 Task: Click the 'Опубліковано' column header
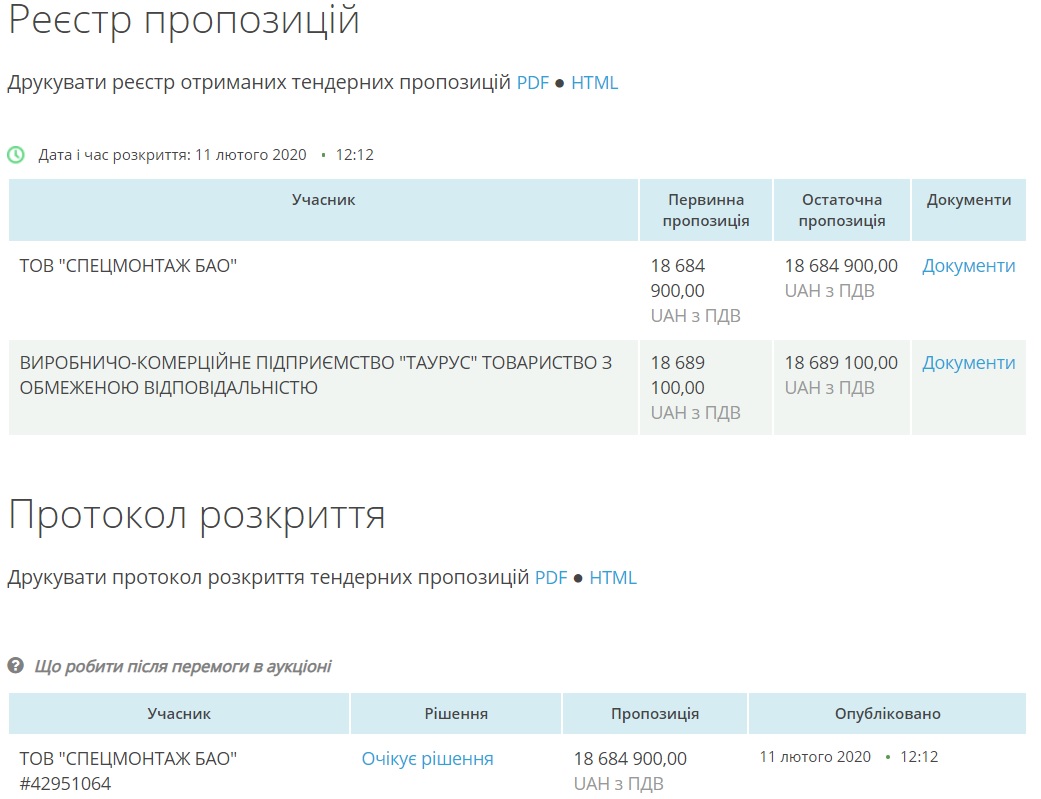point(888,714)
